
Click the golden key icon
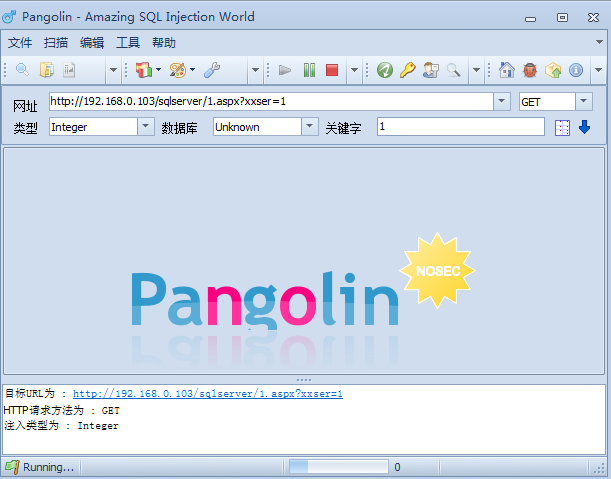(x=408, y=70)
